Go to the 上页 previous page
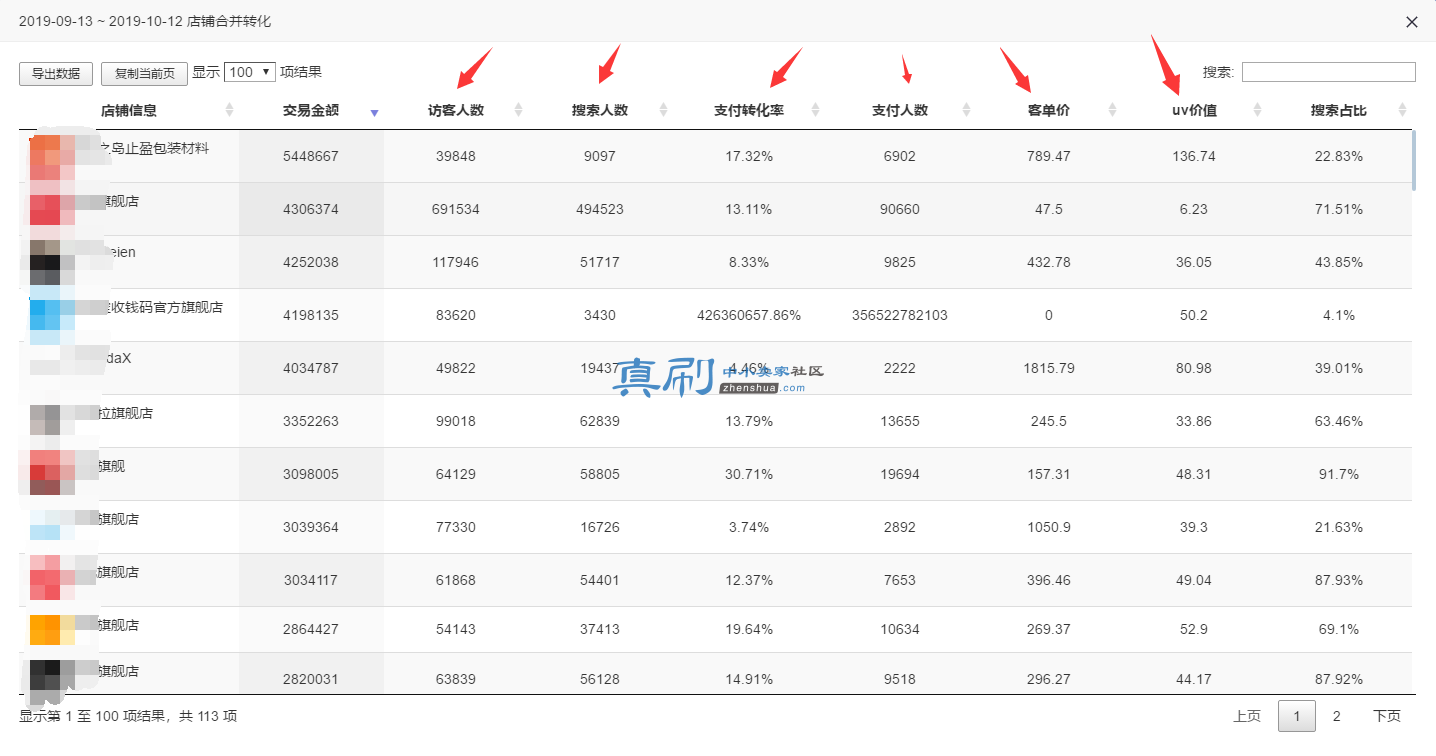1436x756 pixels. (1247, 716)
